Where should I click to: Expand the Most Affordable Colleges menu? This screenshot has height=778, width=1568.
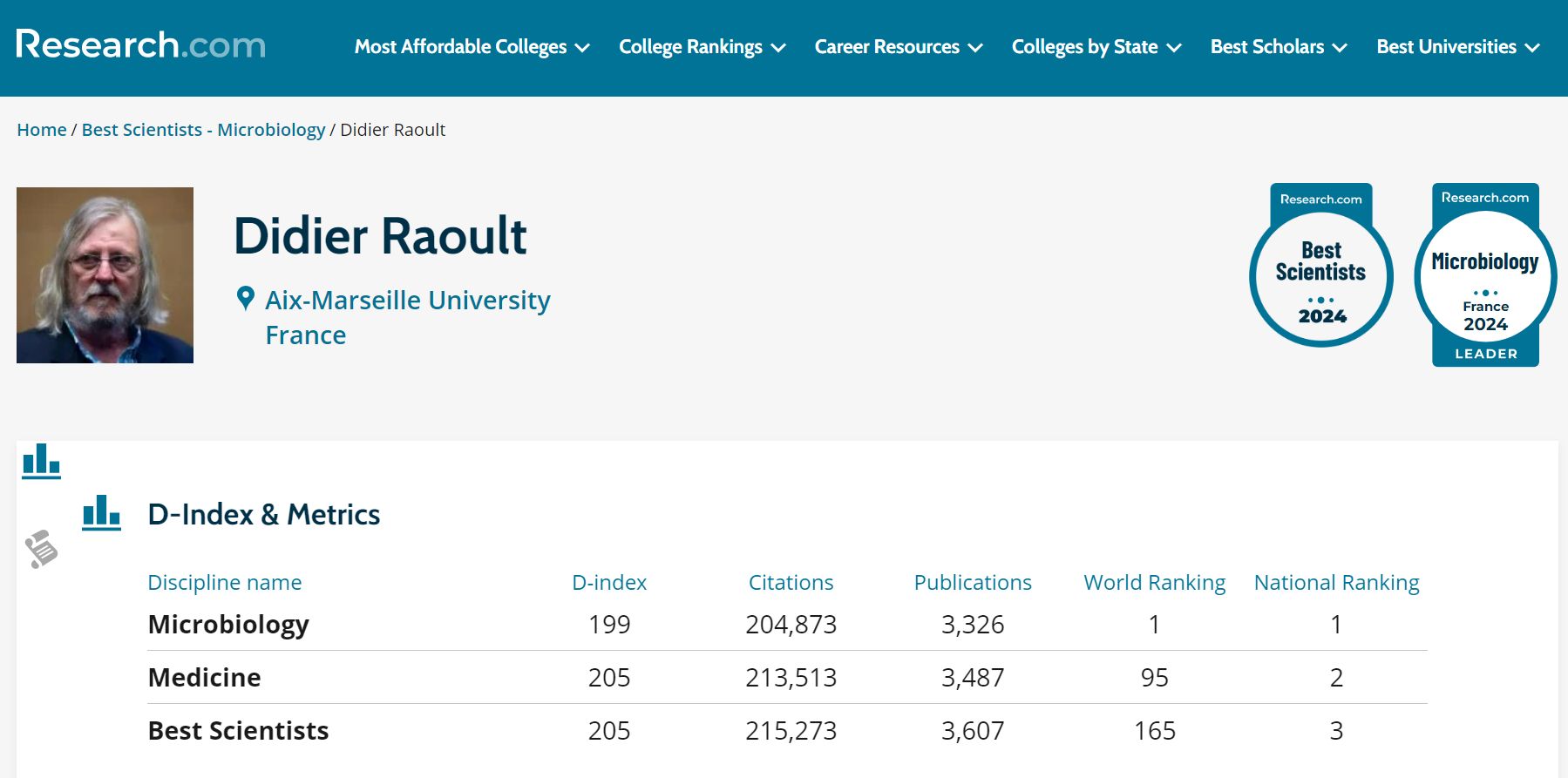click(472, 47)
